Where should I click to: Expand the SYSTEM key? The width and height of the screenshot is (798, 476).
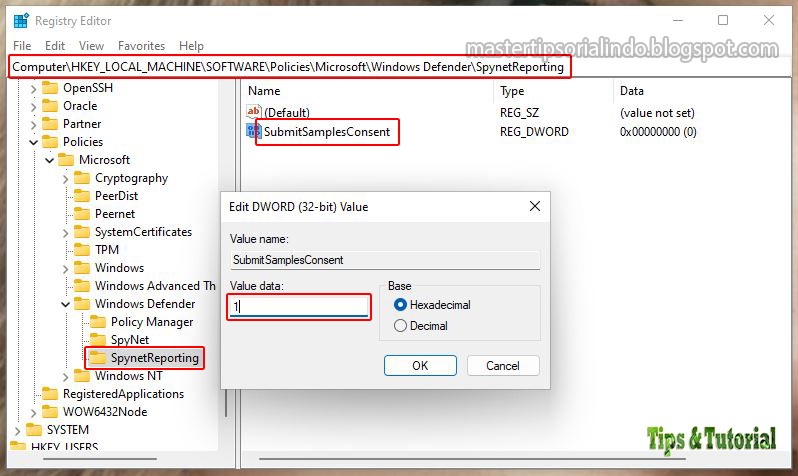(x=17, y=431)
